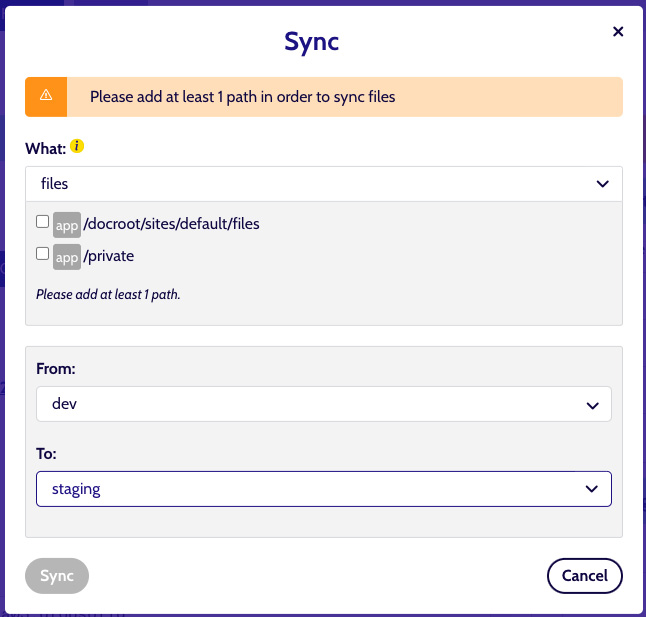Open the From dropdown set to dev
The height and width of the screenshot is (617, 646).
coord(324,404)
